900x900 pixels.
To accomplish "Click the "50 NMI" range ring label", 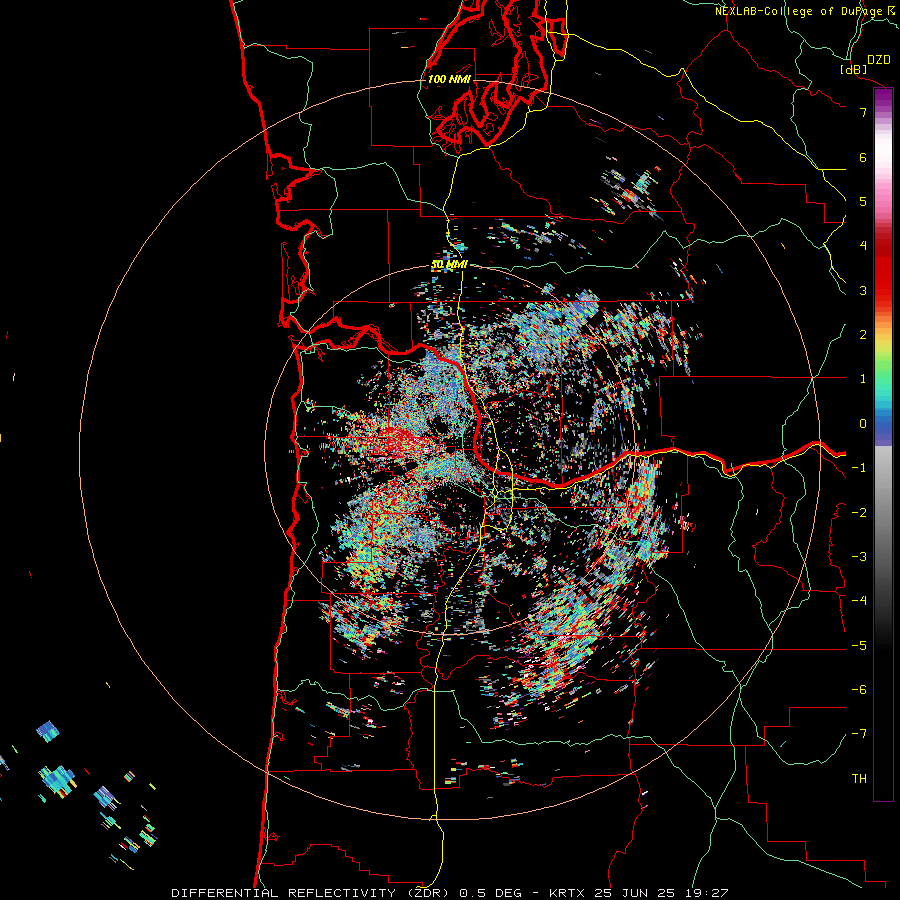I will [x=449, y=265].
